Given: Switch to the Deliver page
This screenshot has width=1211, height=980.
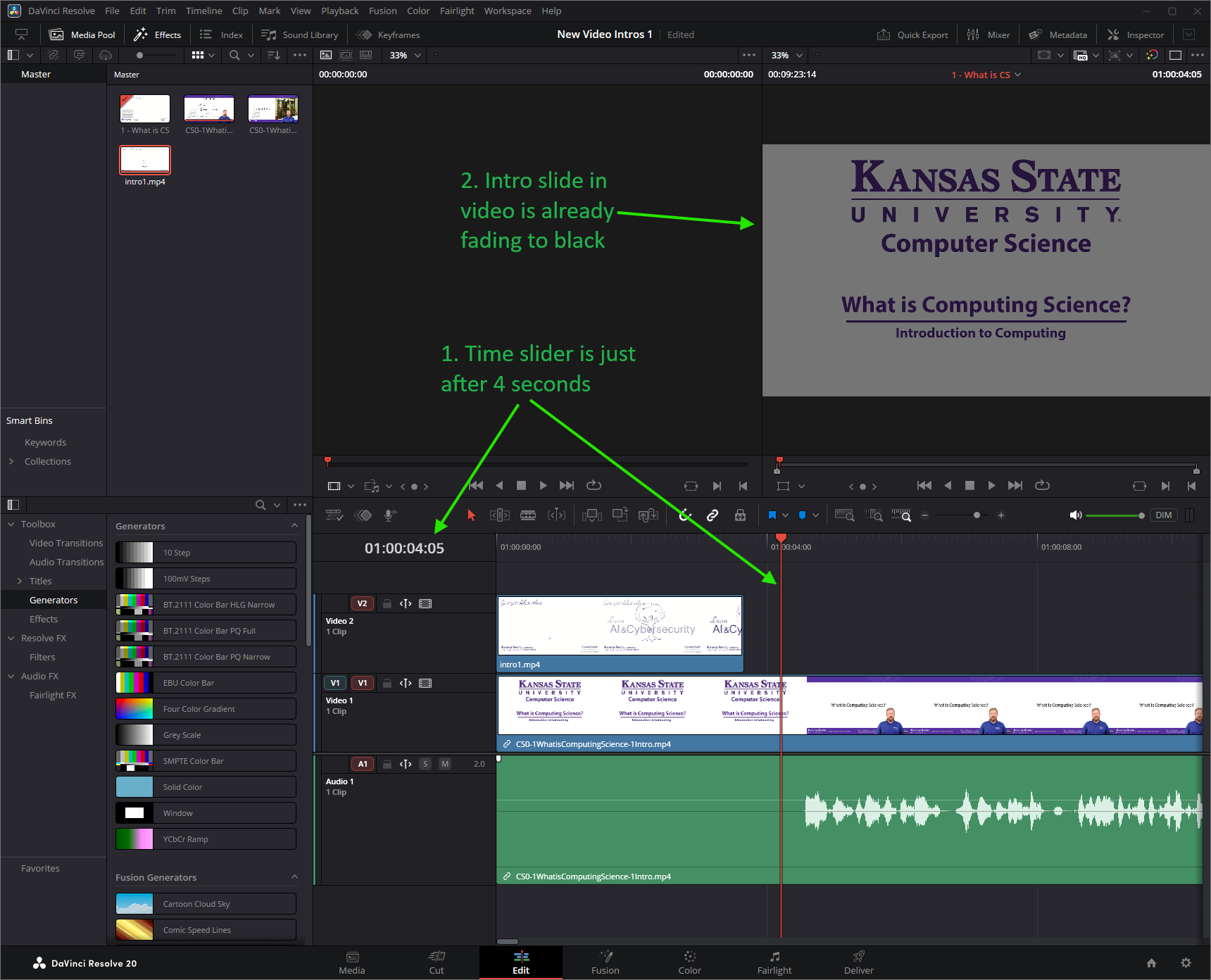Looking at the screenshot, I should click(x=859, y=962).
